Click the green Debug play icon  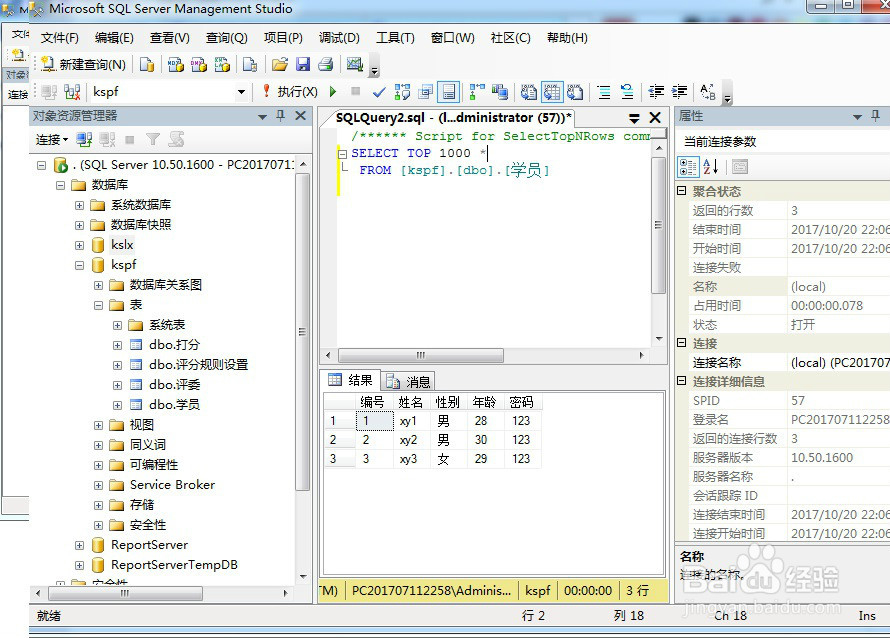pyautogui.click(x=333, y=92)
